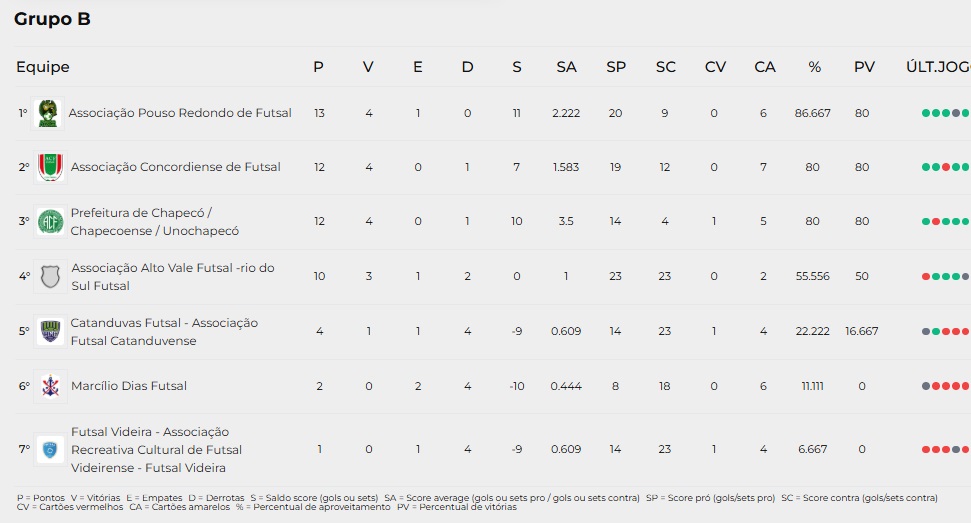This screenshot has height=523, width=971.
Task: Click first green result dot for Pouso Redondo
Action: click(926, 113)
